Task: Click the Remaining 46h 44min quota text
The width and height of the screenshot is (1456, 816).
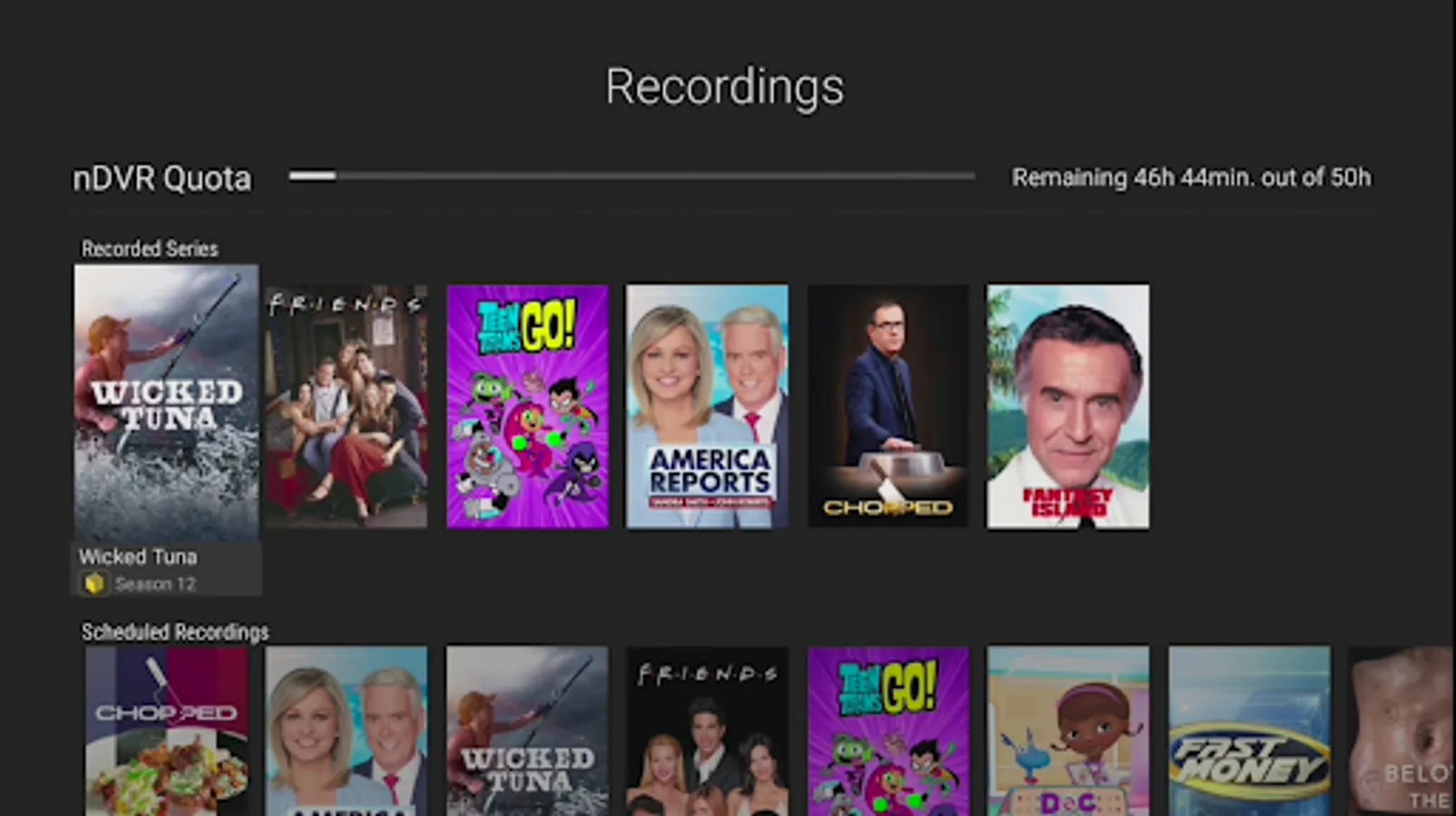Action: click(1191, 178)
